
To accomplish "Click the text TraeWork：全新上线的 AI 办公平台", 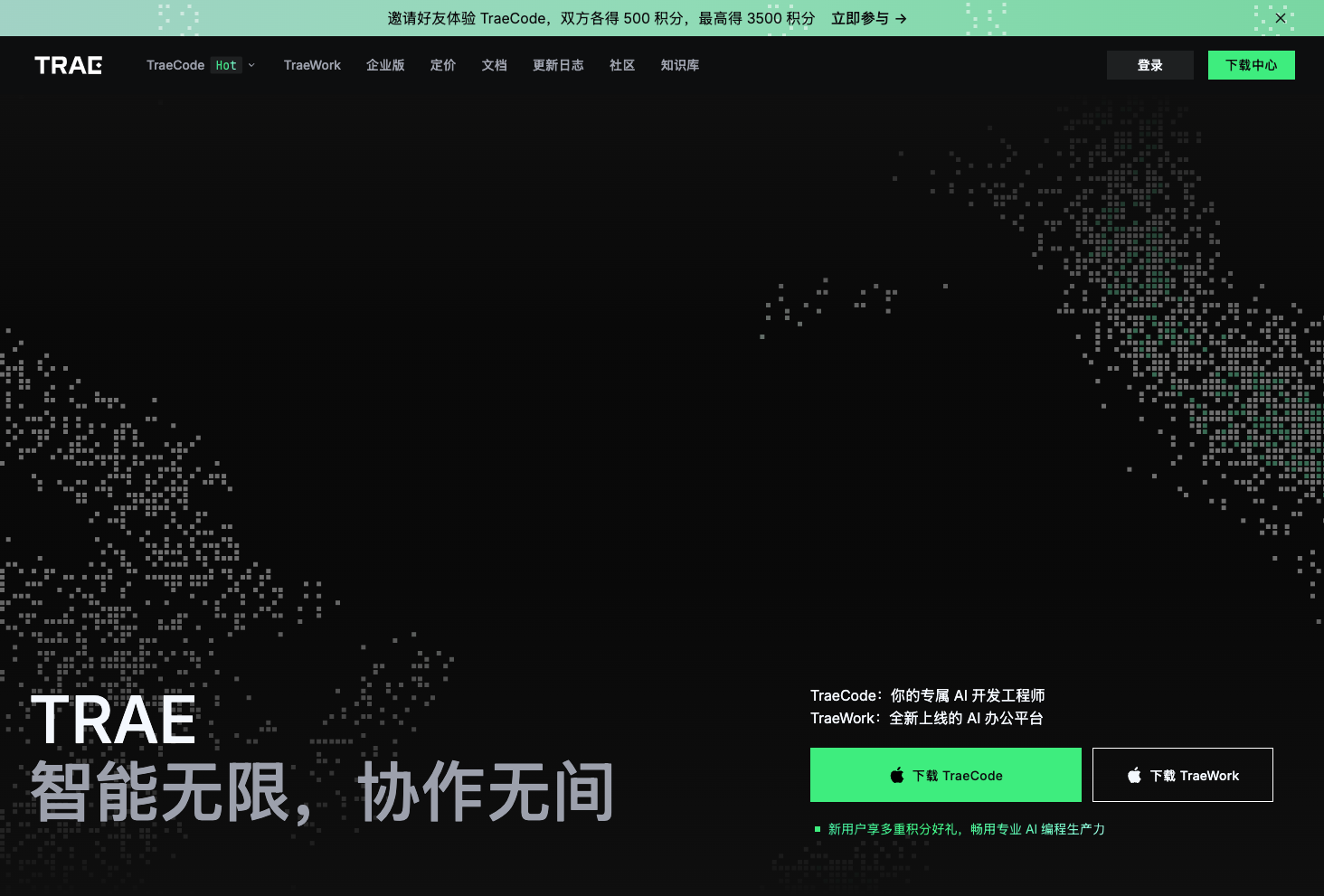I will (927, 718).
